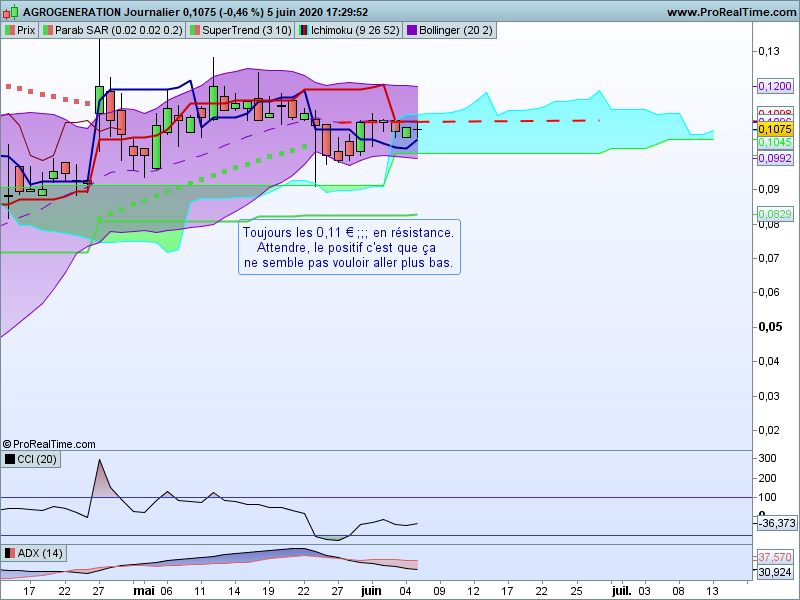The height and width of the screenshot is (600, 800).
Task: Click the 0,04 price axis tick
Action: (769, 361)
